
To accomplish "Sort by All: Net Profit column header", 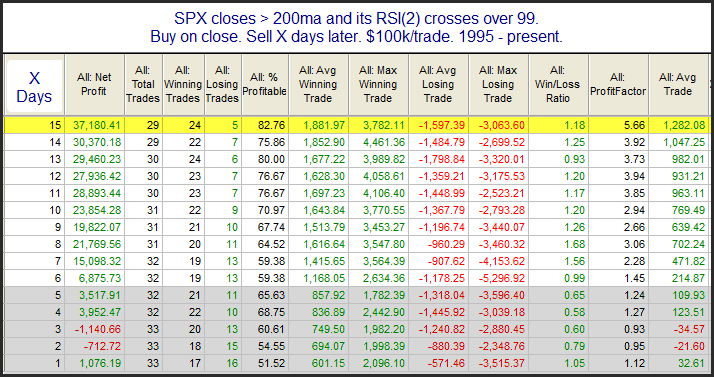I will coord(94,85).
